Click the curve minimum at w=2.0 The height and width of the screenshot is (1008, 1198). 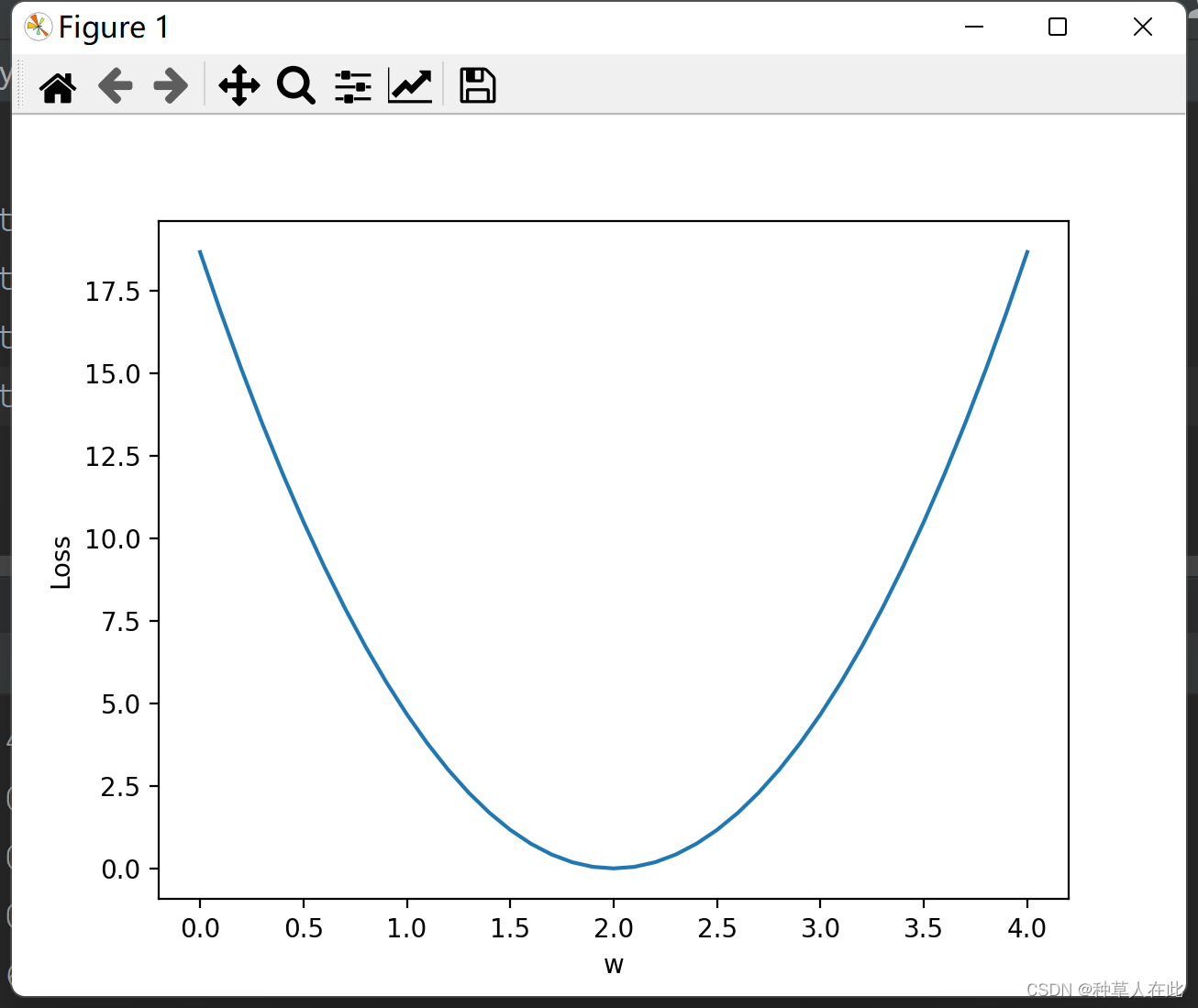pyautogui.click(x=614, y=868)
